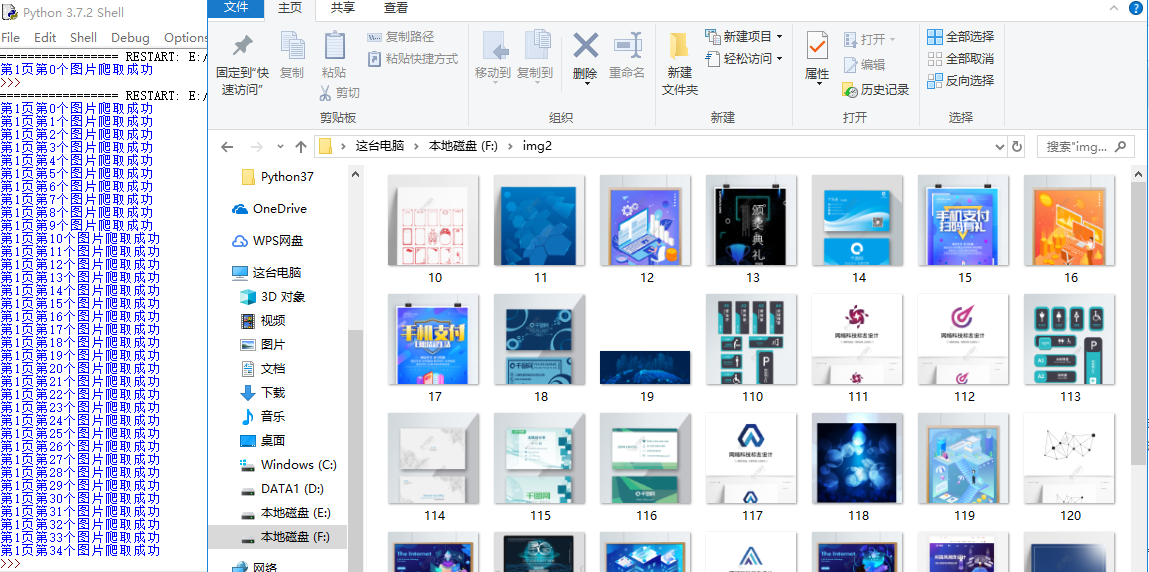1149x572 pixels.
Task: Click the Cut scissors icon
Action: tap(326, 93)
